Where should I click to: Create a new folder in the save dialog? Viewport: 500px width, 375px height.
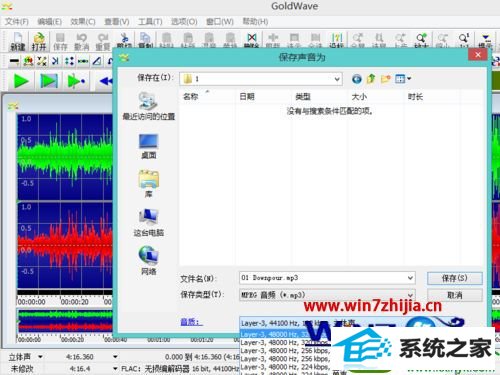(385, 79)
